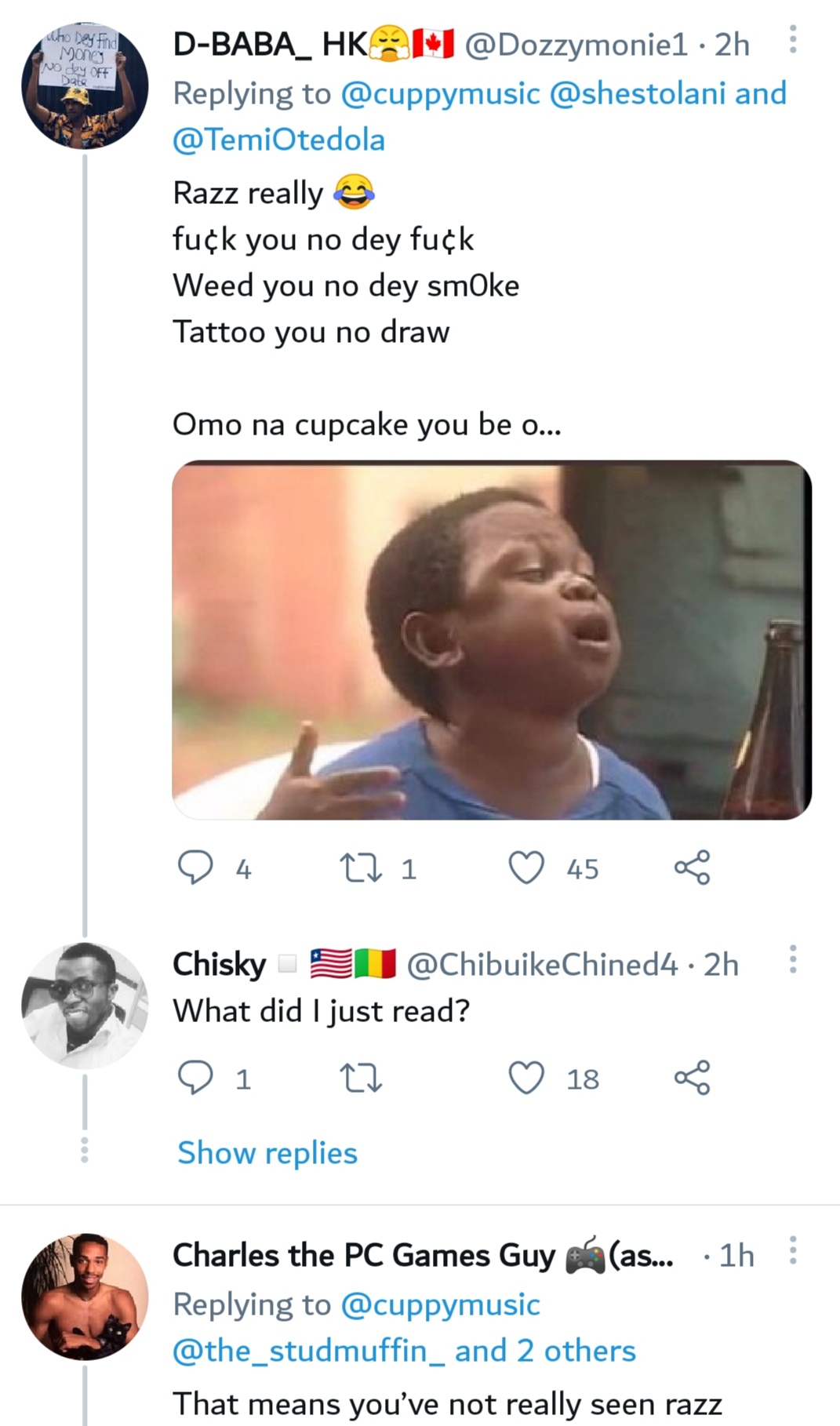Open the @the_studmuffin_ mention link
This screenshot has height=1426, width=840.
pyautogui.click(x=308, y=1351)
